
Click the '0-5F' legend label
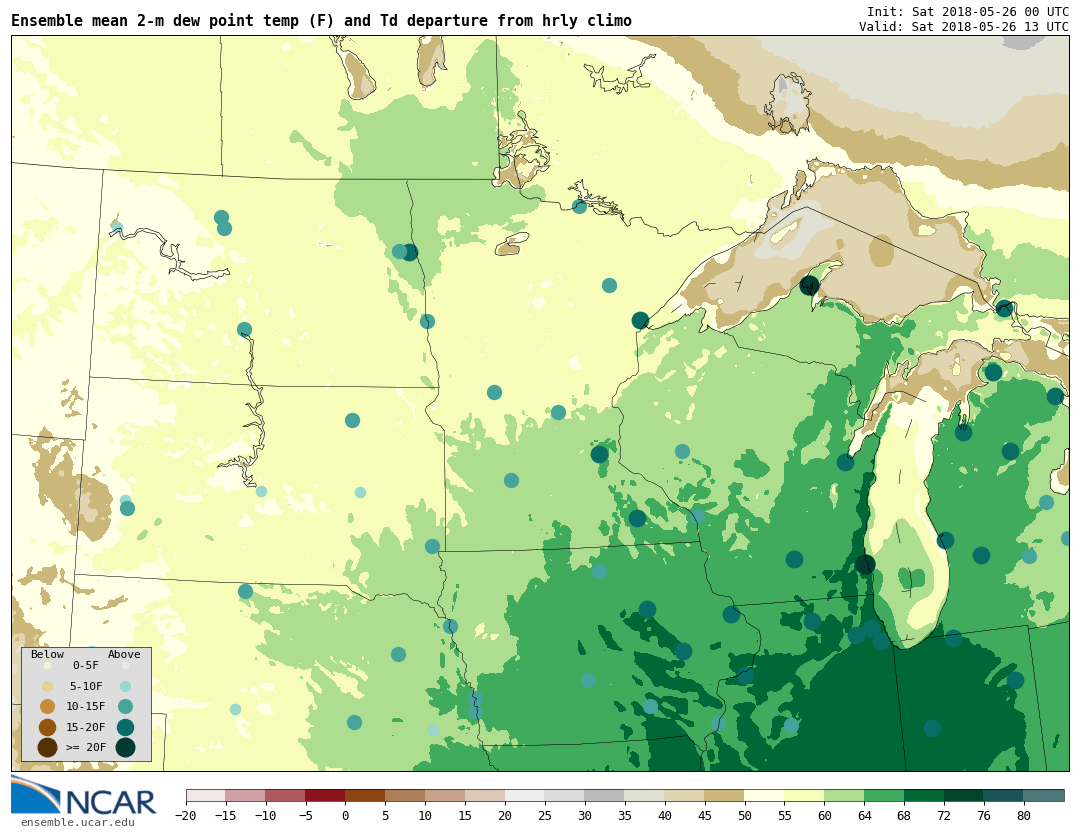click(x=86, y=665)
